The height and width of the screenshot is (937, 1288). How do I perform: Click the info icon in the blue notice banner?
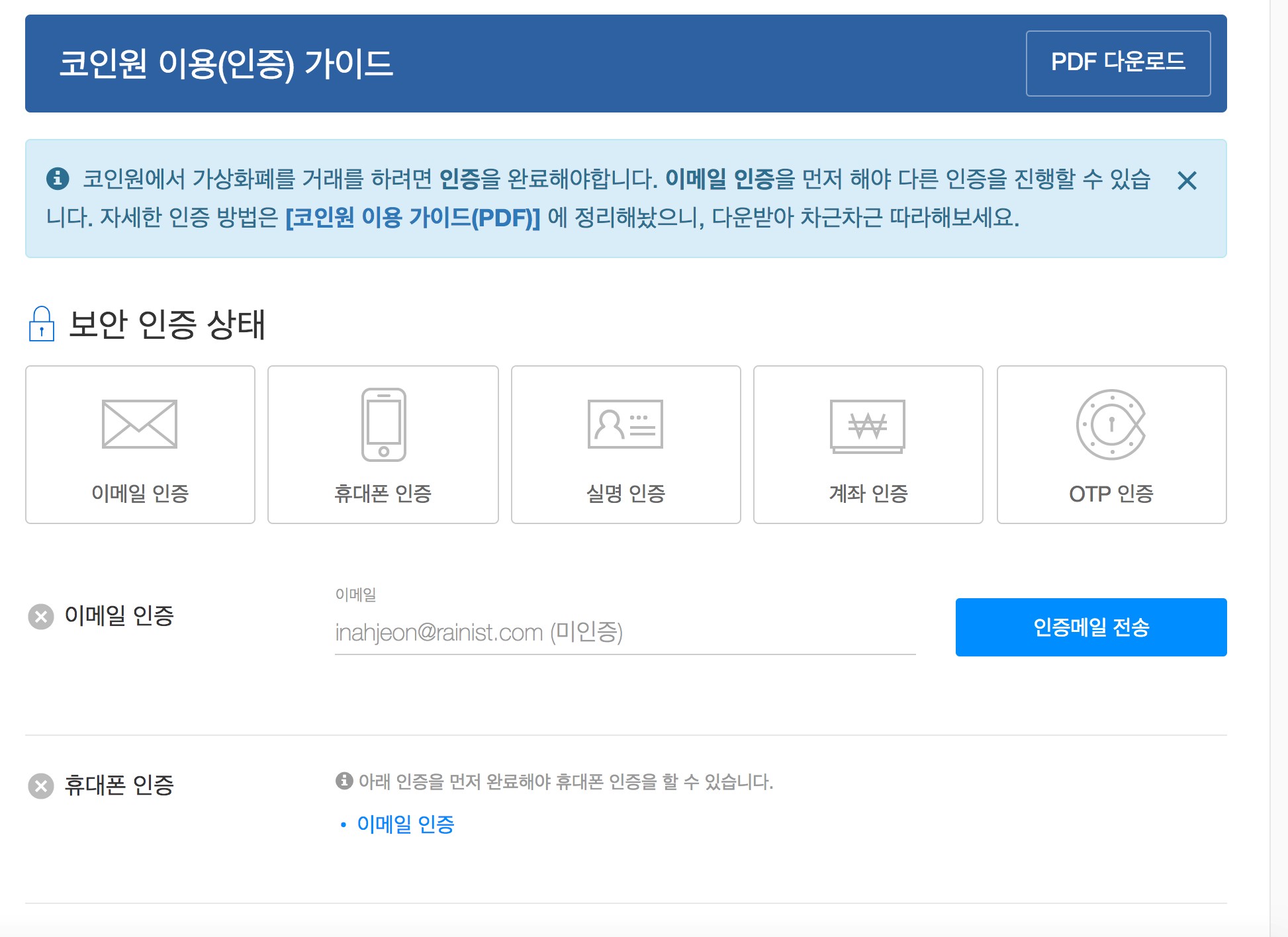click(56, 177)
